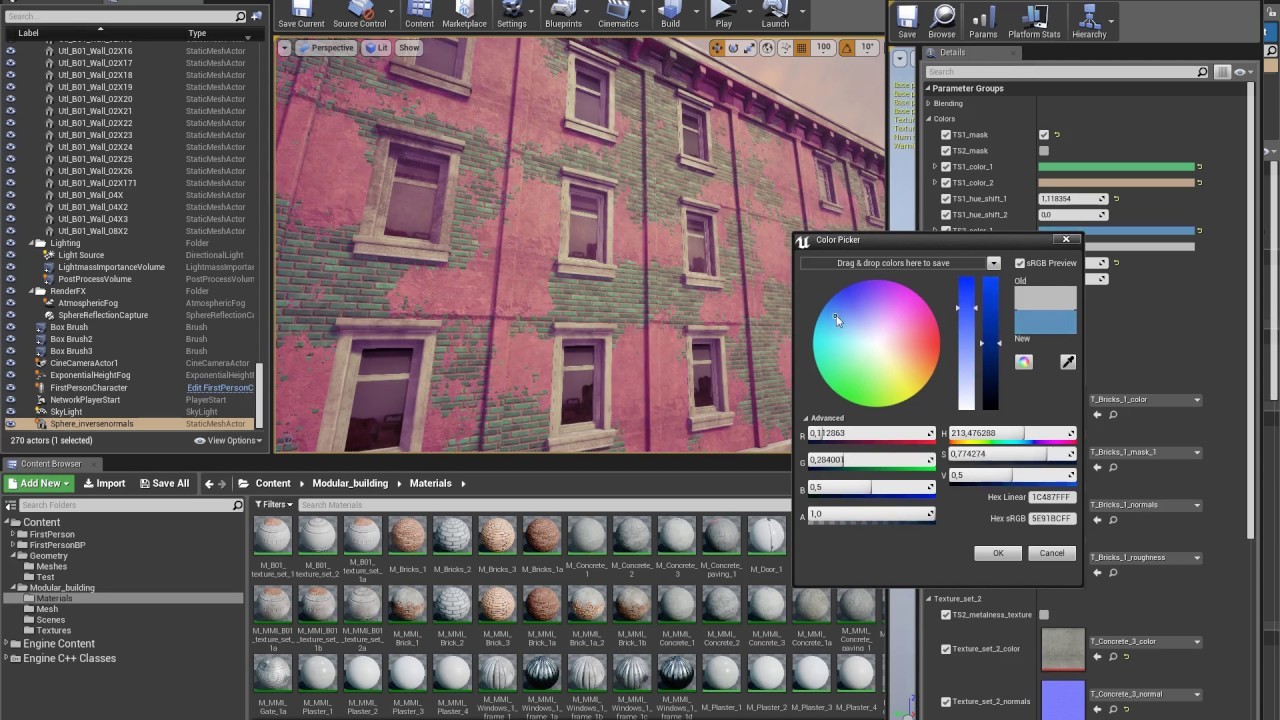
Task: Open the M_Door_1 material thumbnail
Action: click(766, 535)
